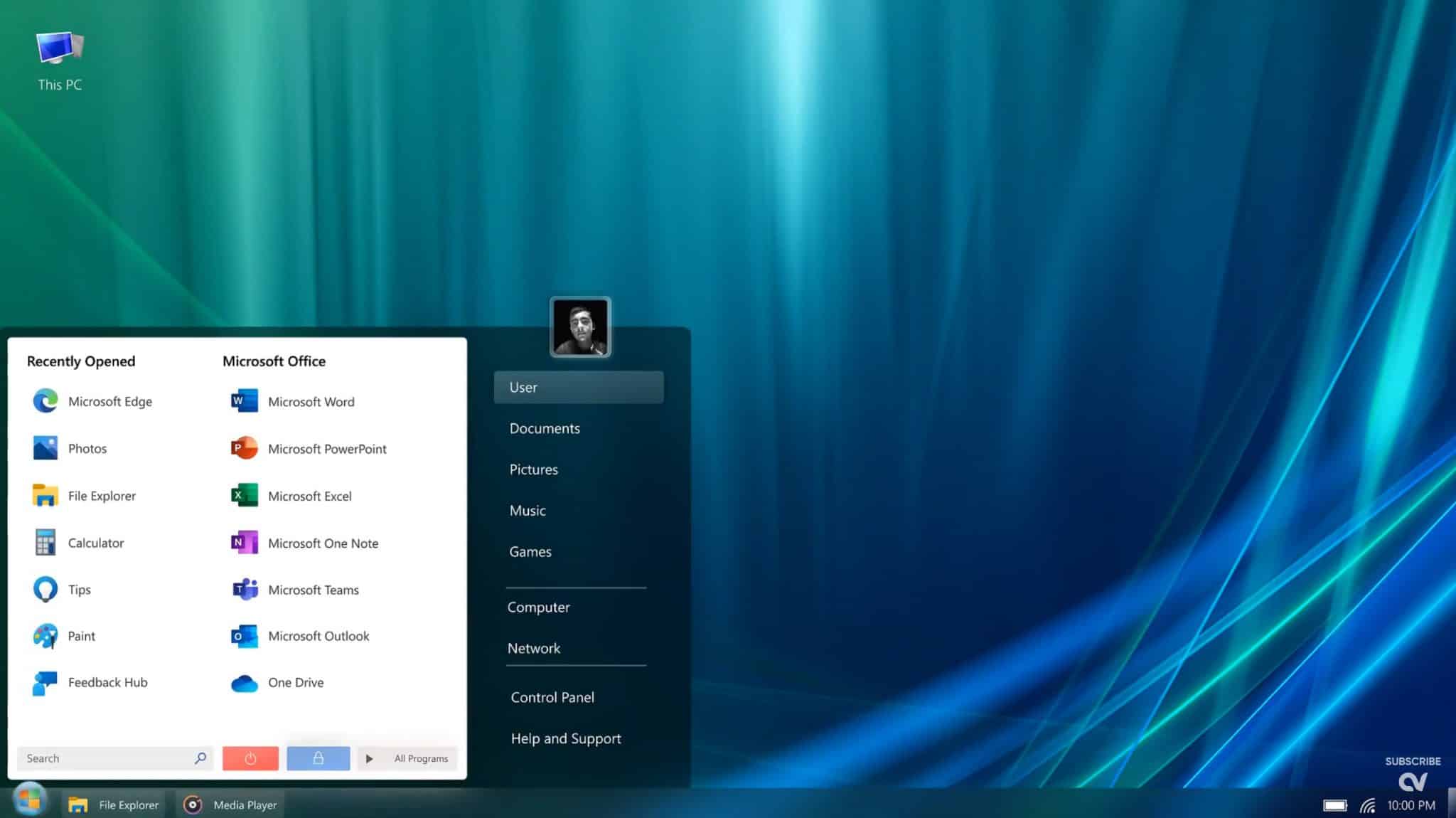Screen dimensions: 1456x818
Task: Open Help and Support section
Action: [566, 738]
